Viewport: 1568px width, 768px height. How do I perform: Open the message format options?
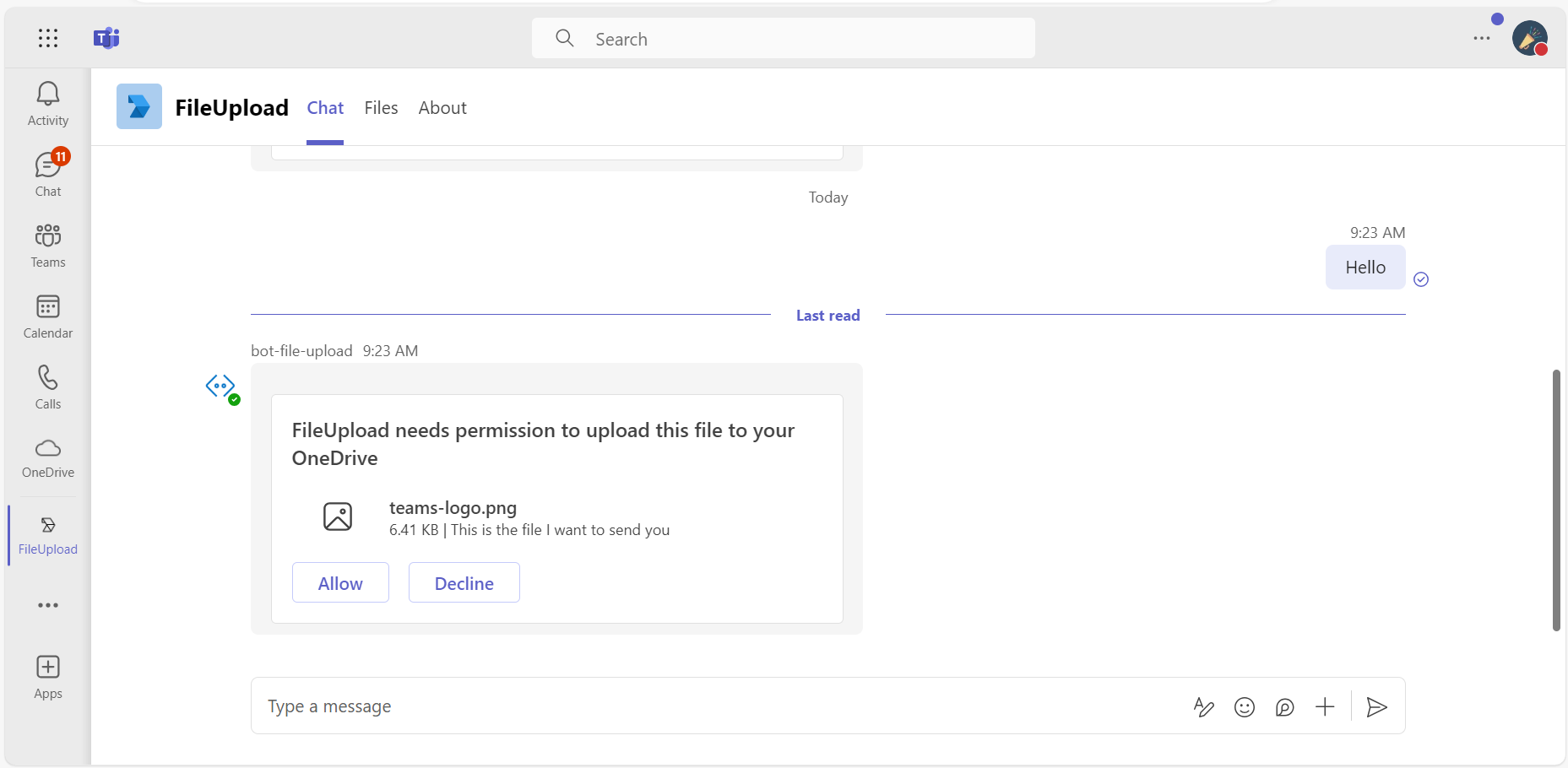1204,707
